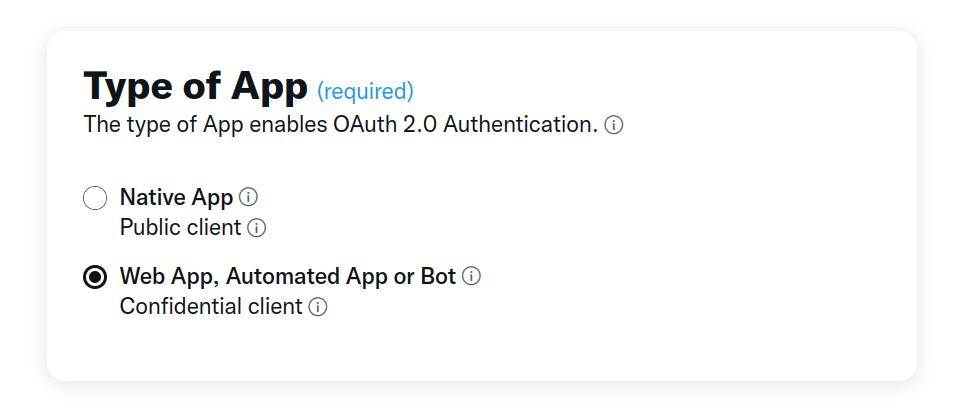Click the Type of App heading
This screenshot has width=964, height=417.
195,87
